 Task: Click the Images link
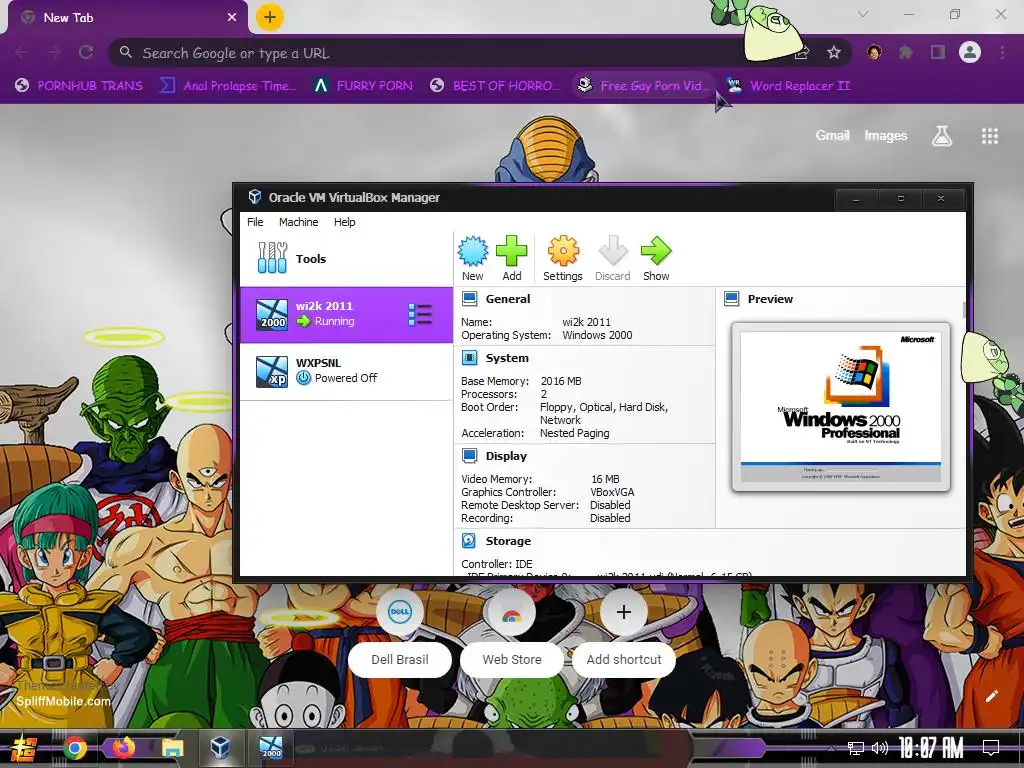(x=886, y=135)
